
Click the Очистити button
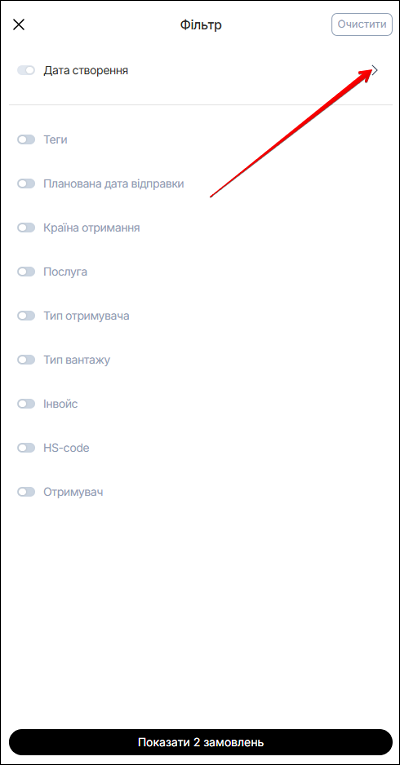coord(362,24)
